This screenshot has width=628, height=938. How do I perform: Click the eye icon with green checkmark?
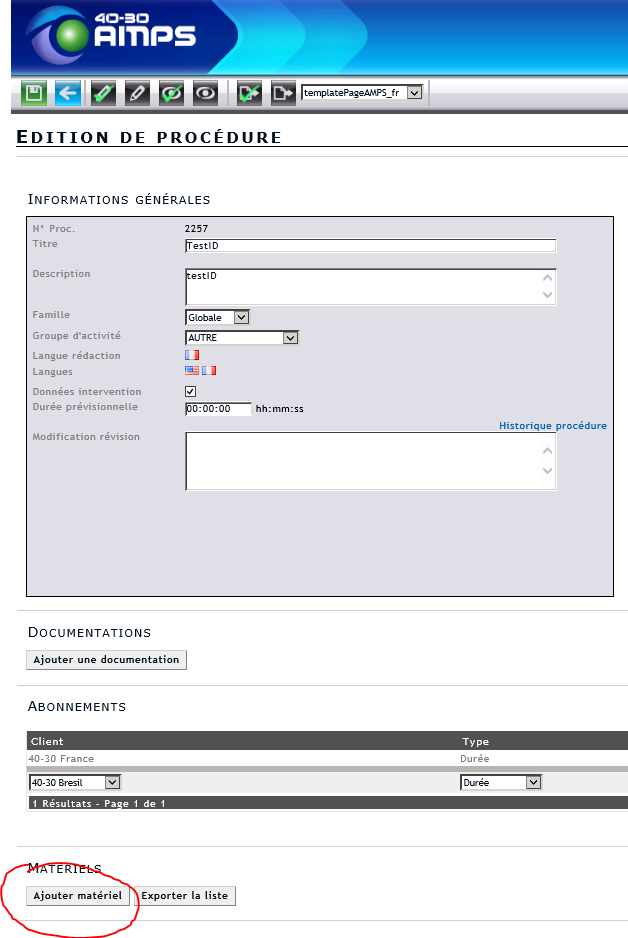(x=172, y=94)
